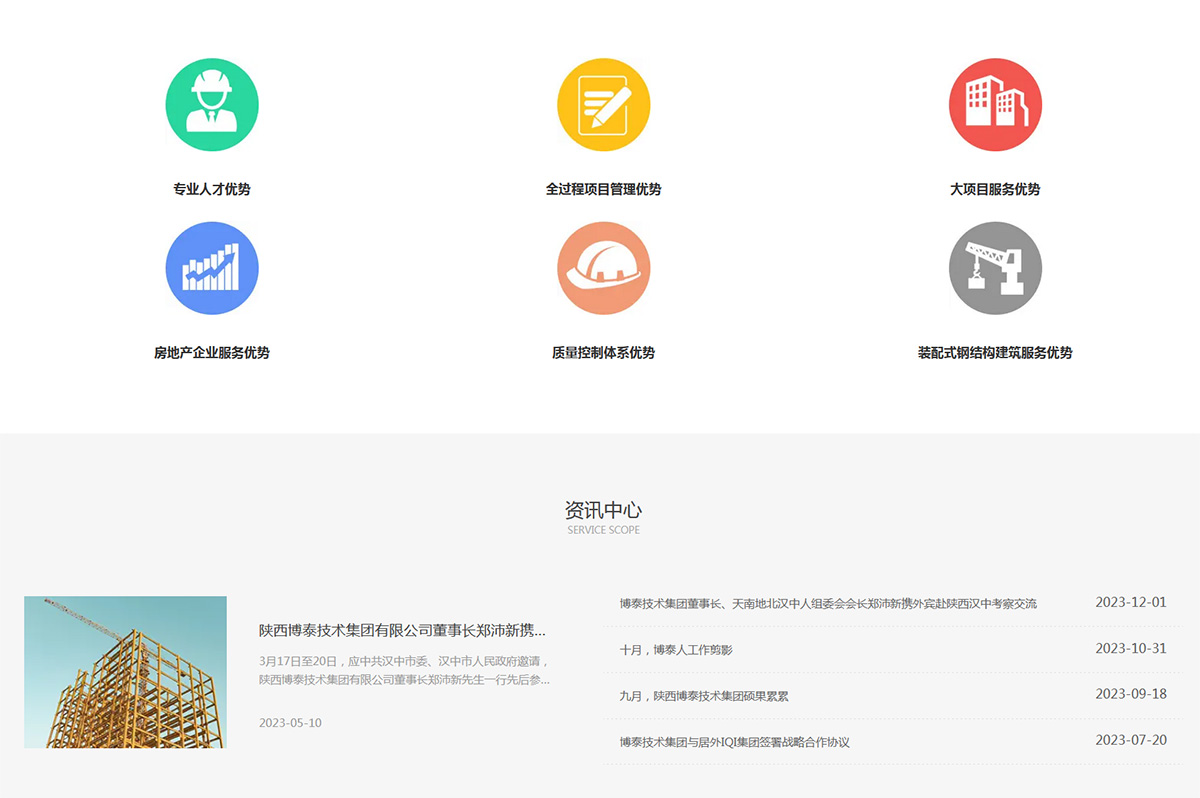This screenshot has height=798, width=1200.
Task: Click the yellow scaffolding building news thumbnail
Action: [x=125, y=672]
